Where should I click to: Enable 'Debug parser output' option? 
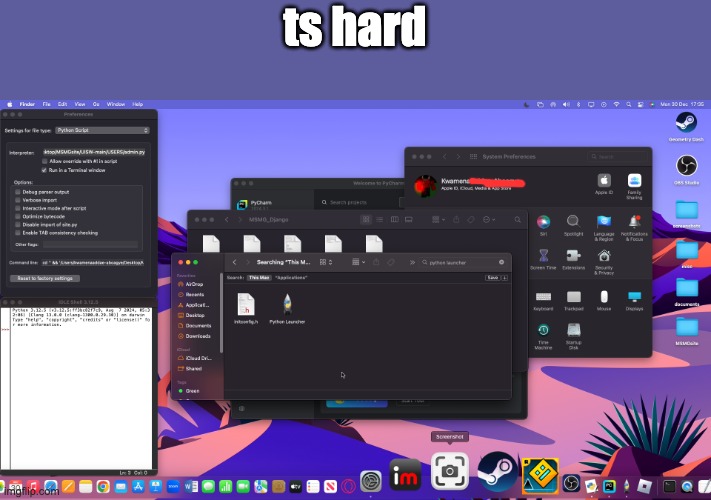pos(18,192)
